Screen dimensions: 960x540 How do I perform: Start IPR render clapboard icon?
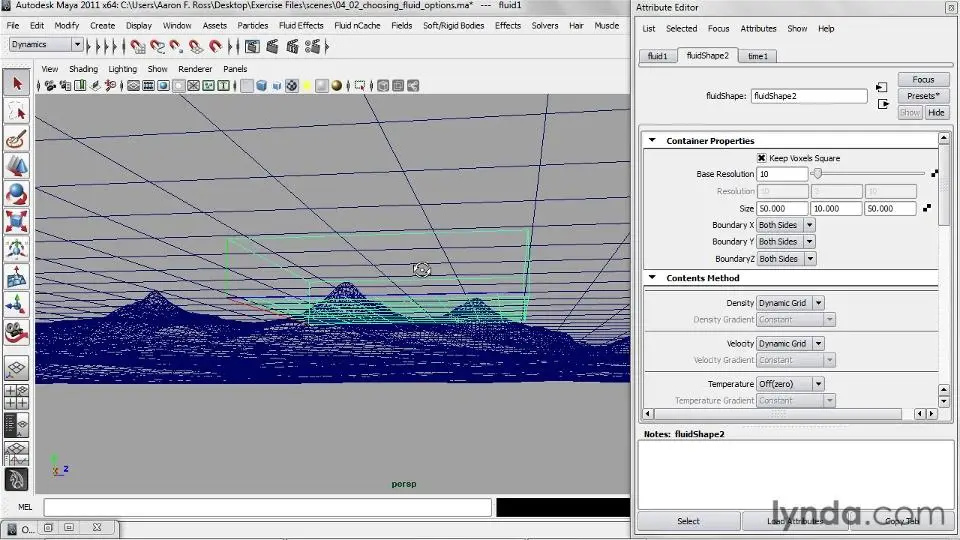click(292, 47)
